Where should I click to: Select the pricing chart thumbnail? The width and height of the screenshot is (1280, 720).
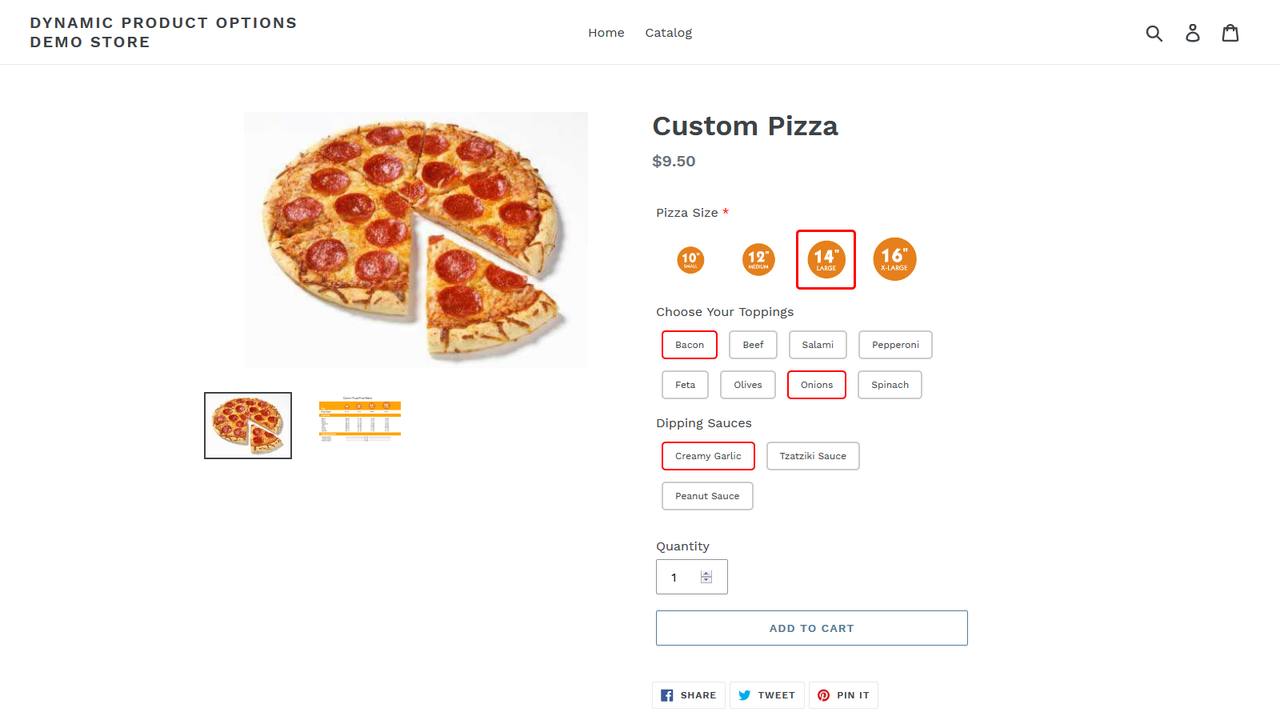(x=359, y=420)
